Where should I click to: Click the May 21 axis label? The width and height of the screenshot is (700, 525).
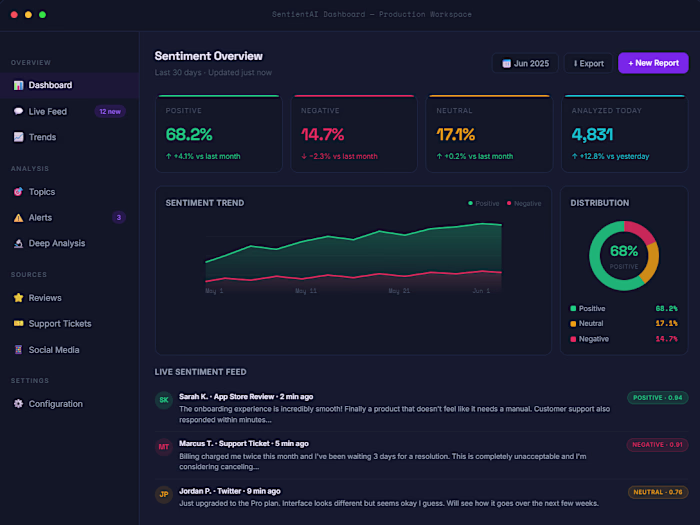(x=399, y=291)
